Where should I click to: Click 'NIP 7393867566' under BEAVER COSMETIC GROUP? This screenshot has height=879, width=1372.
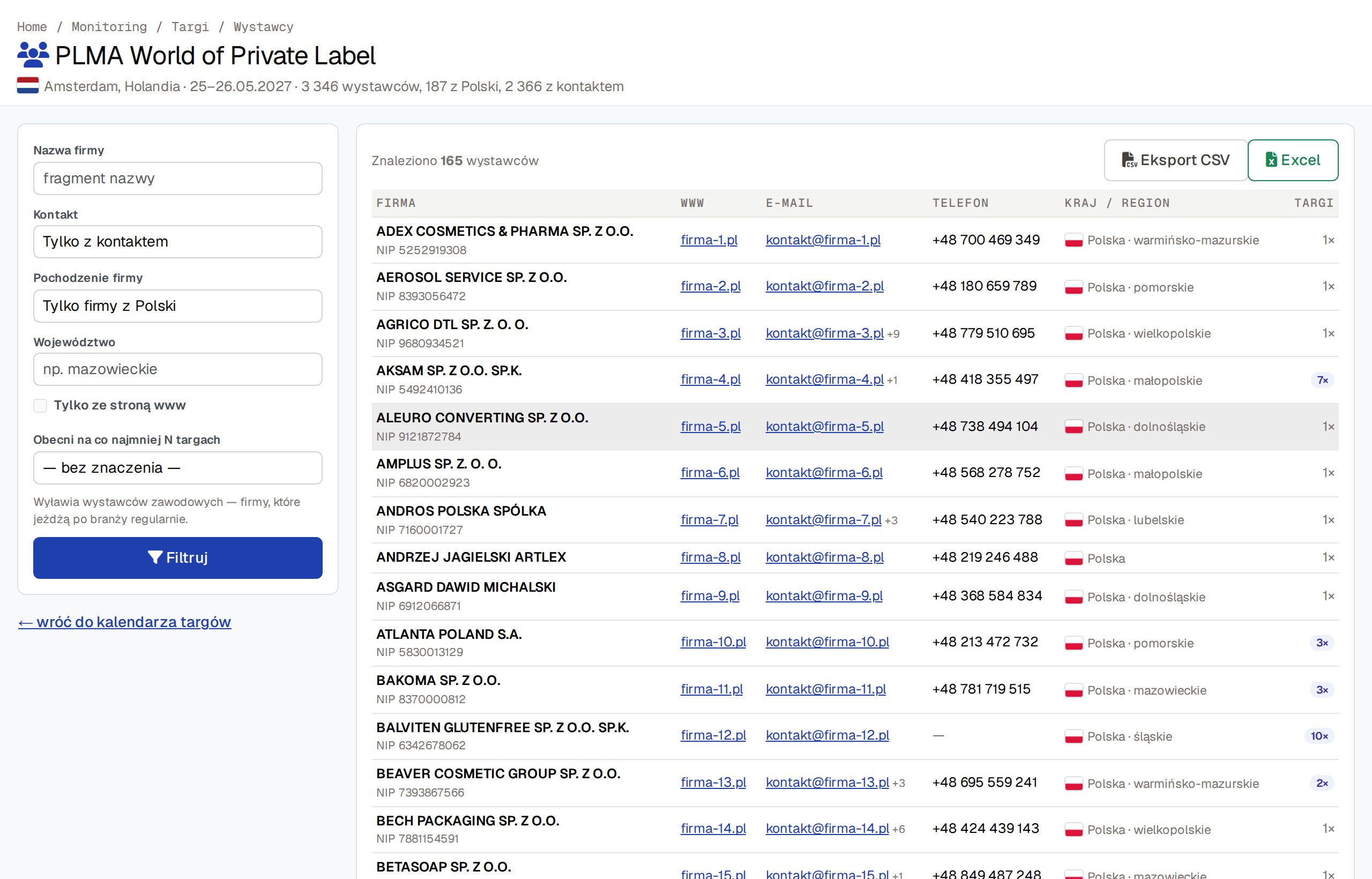pos(420,793)
